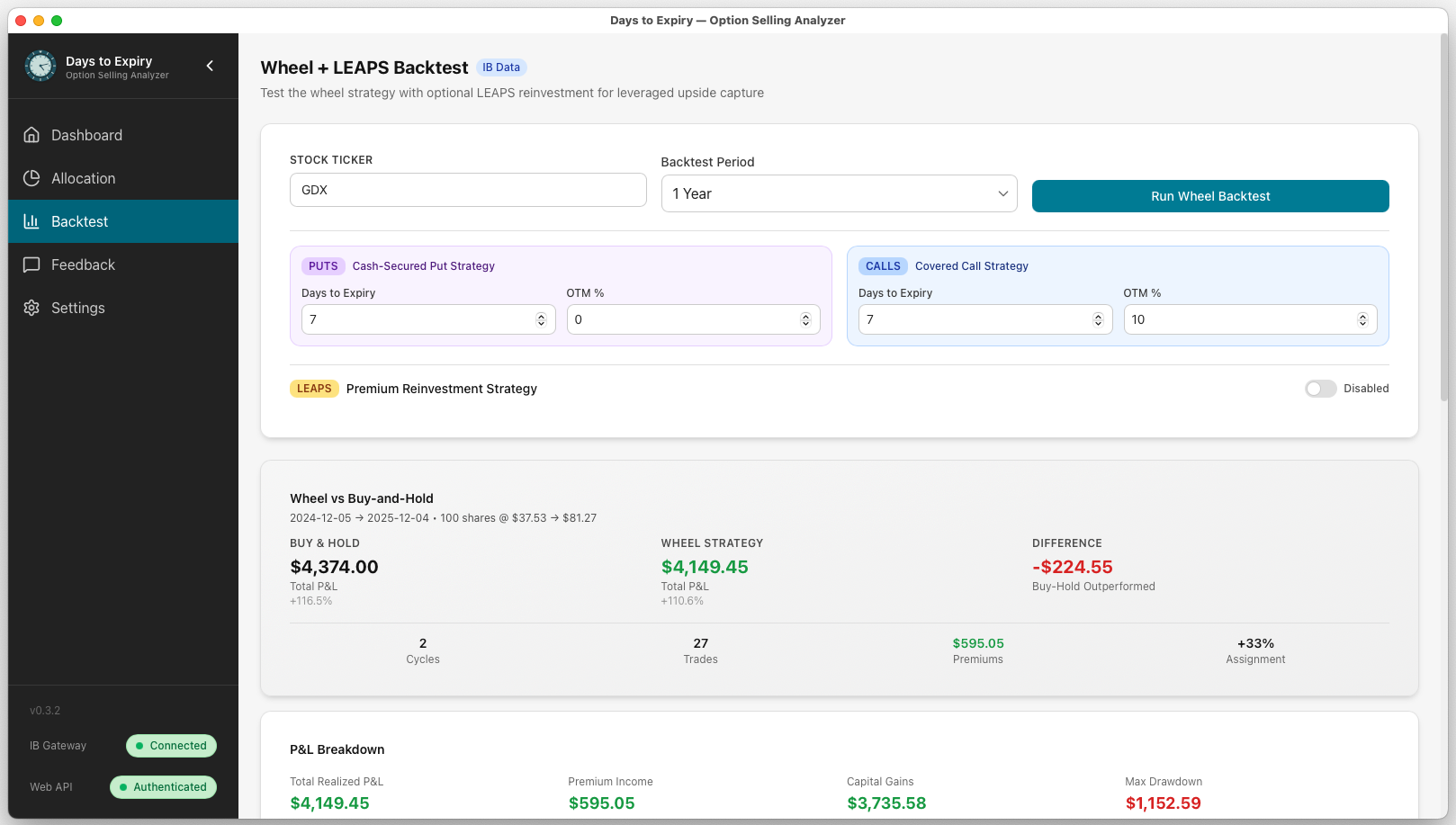The height and width of the screenshot is (825, 1456).
Task: Enable the LEAPS Premium Reinvestment Strategy toggle
Action: pyautogui.click(x=1320, y=389)
